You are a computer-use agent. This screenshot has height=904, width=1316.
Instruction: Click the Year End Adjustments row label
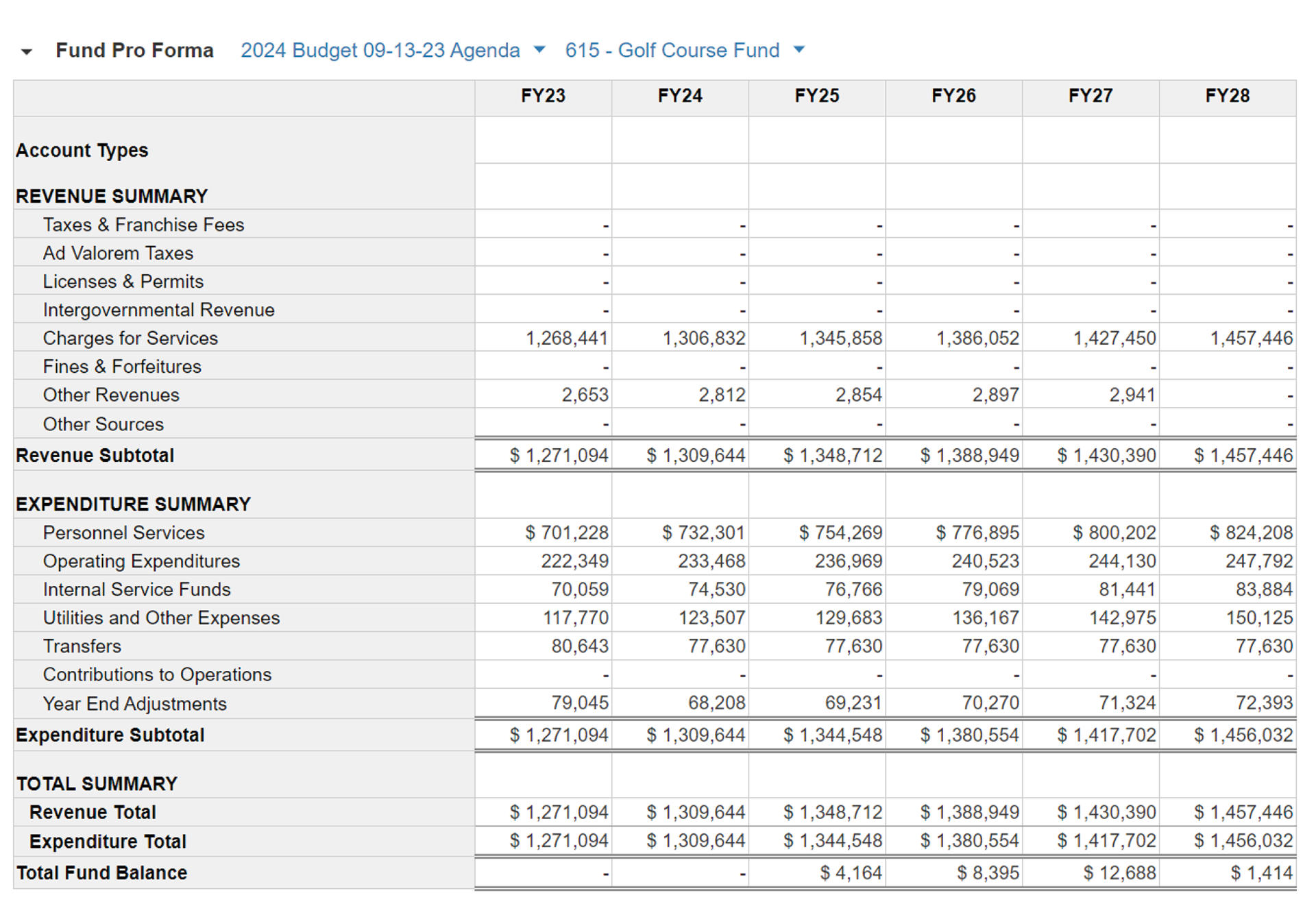(134, 704)
